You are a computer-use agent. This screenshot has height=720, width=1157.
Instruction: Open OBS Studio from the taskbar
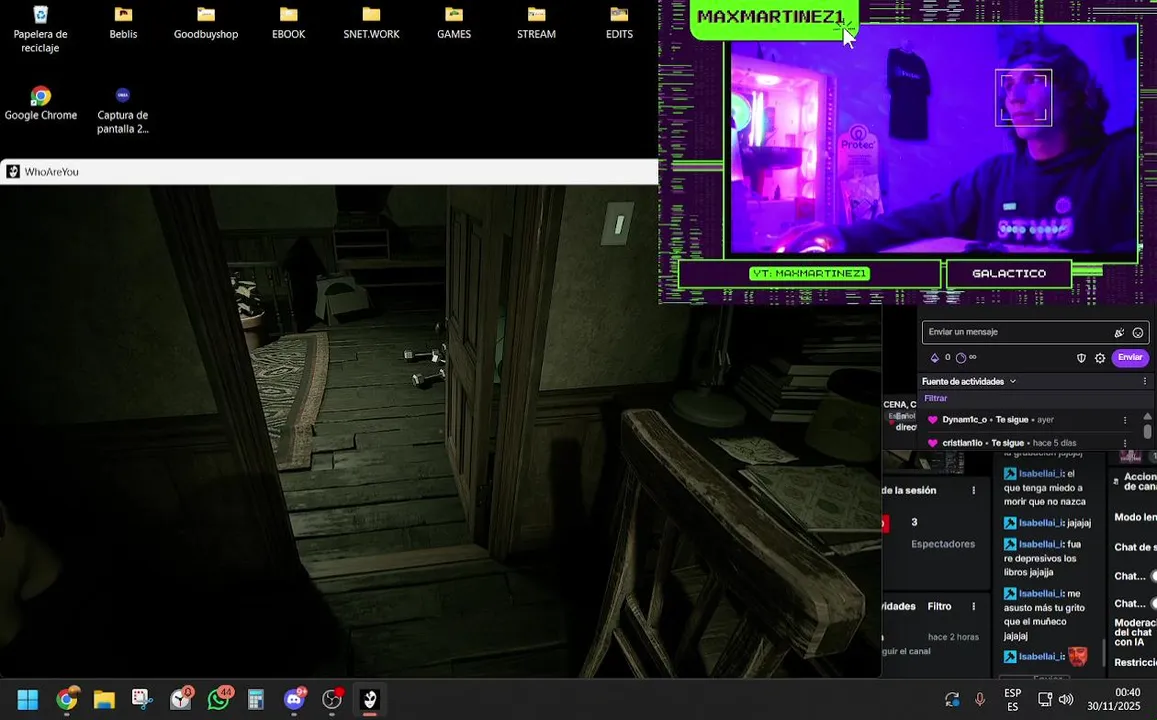[333, 699]
